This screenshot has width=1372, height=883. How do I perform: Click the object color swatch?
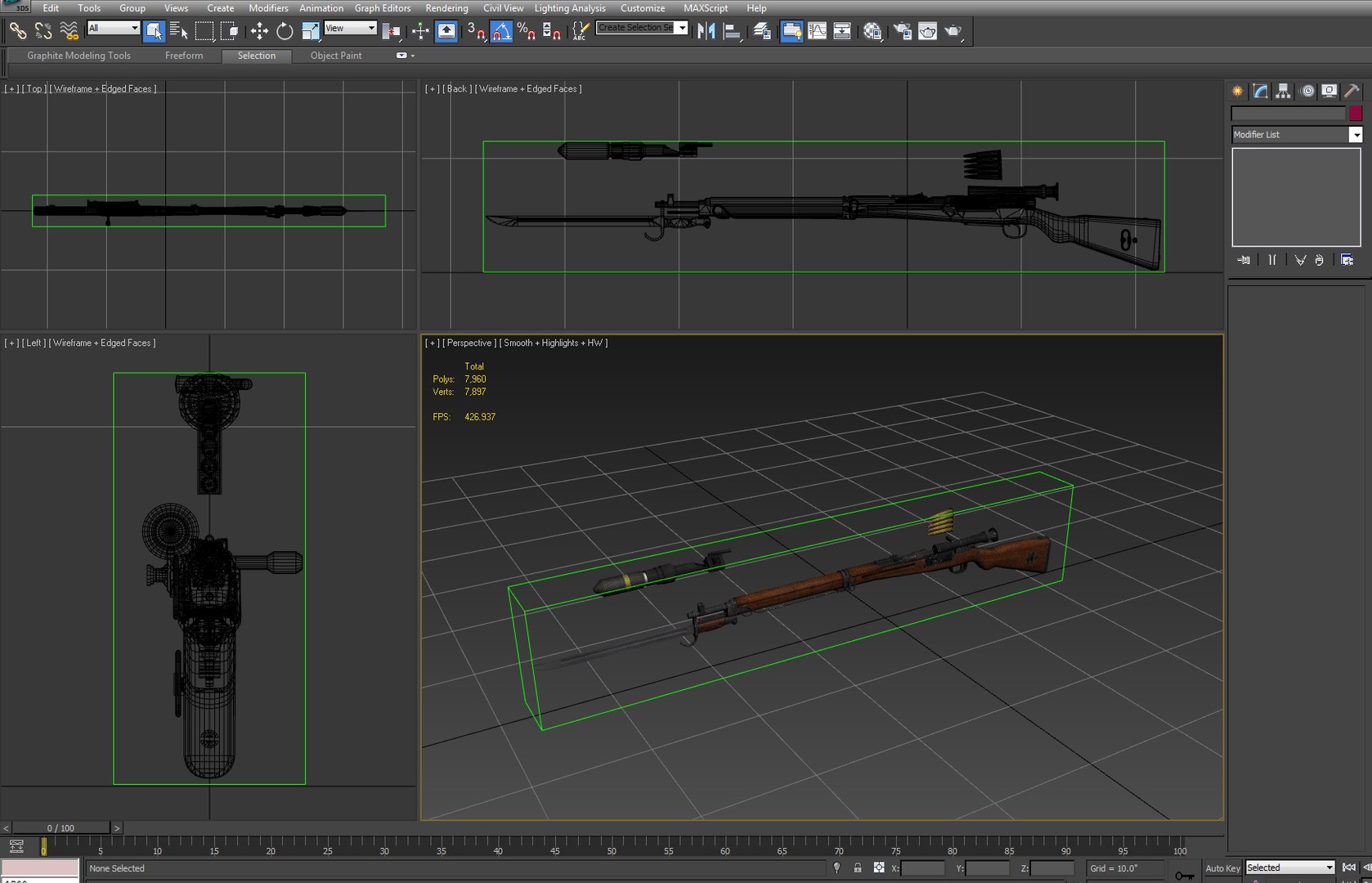click(1356, 114)
